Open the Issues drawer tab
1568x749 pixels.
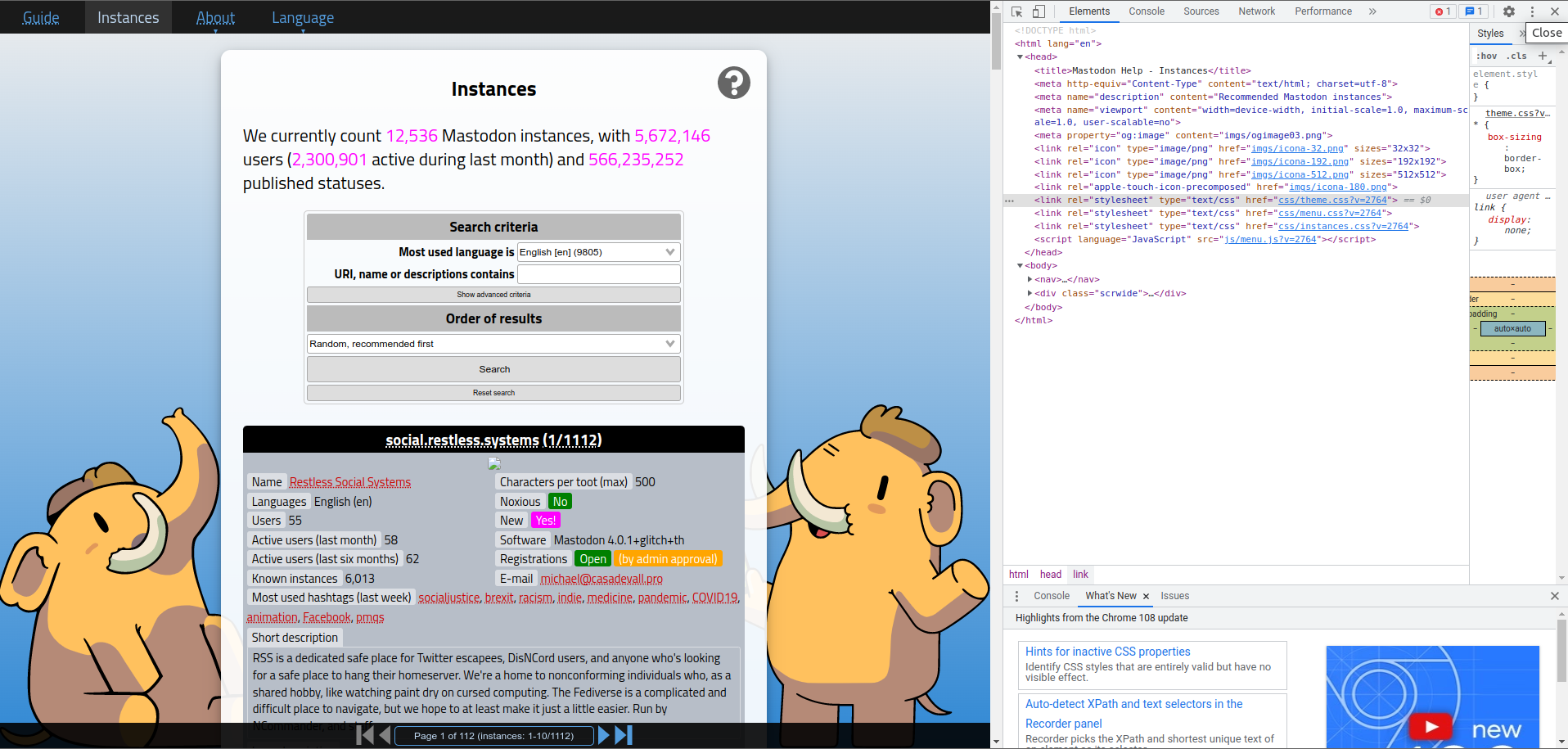coord(1174,596)
